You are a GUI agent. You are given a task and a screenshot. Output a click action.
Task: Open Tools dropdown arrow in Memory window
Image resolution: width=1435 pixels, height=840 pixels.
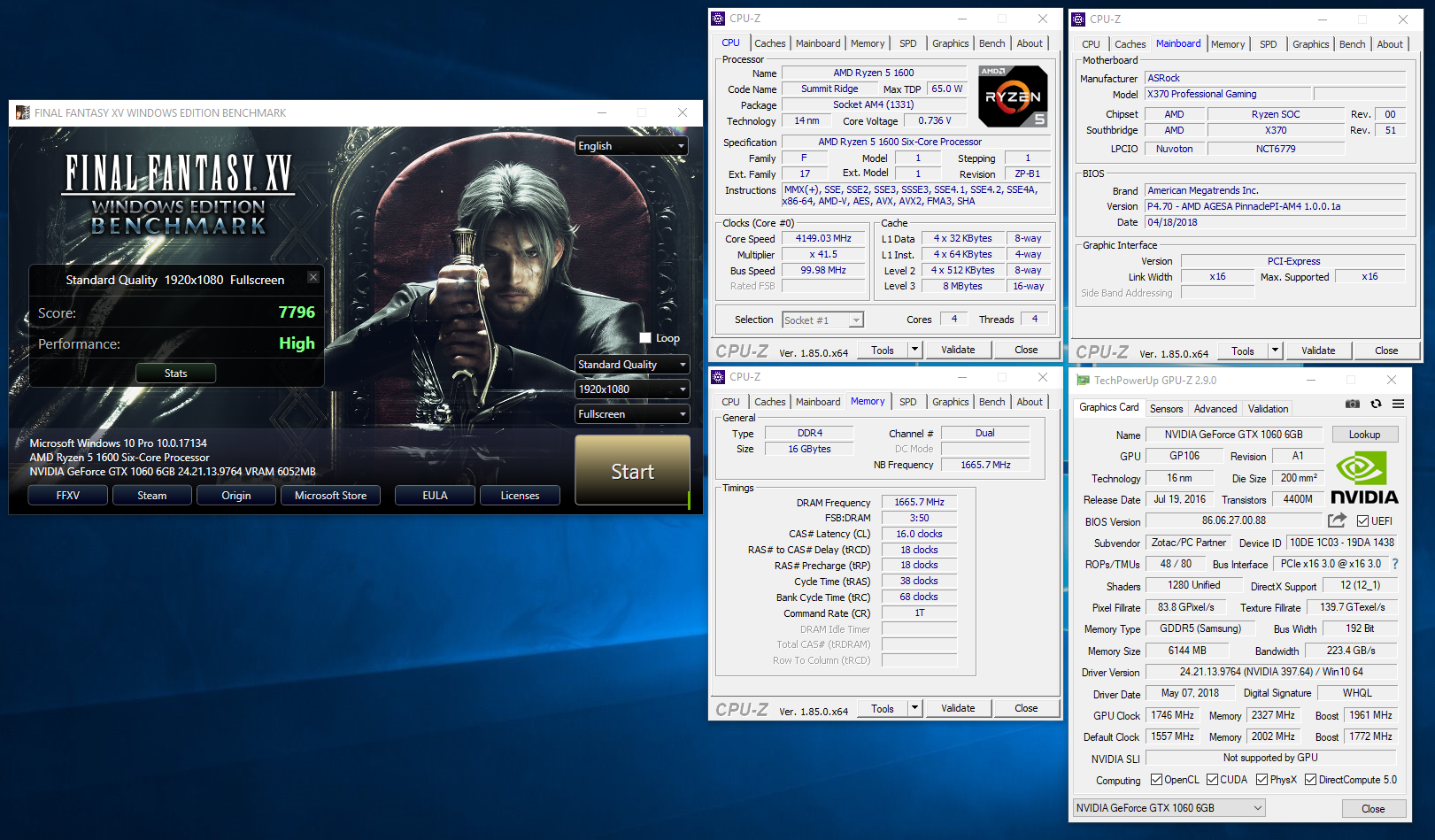[x=914, y=708]
